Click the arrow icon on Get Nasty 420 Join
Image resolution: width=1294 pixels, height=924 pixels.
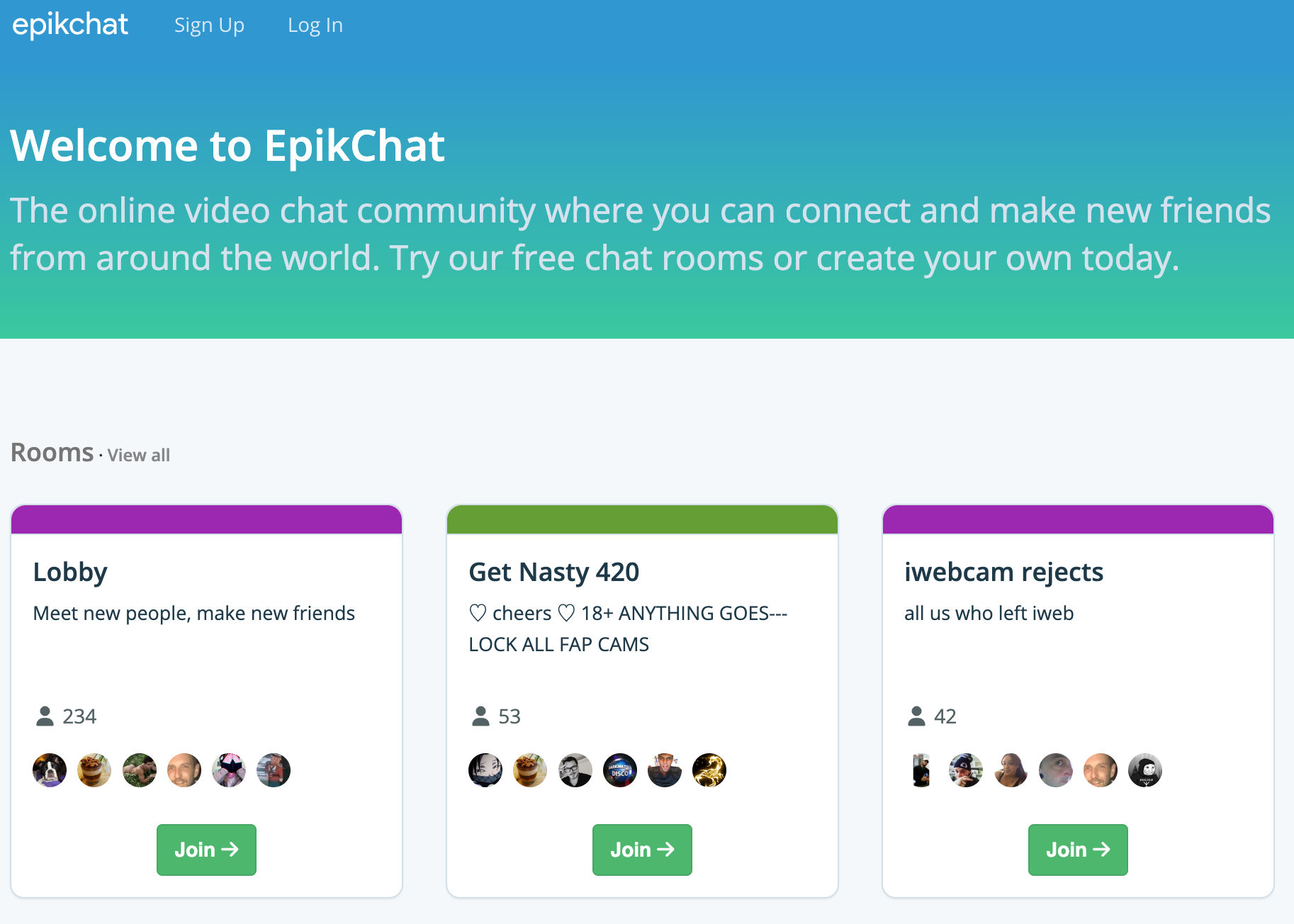point(667,850)
